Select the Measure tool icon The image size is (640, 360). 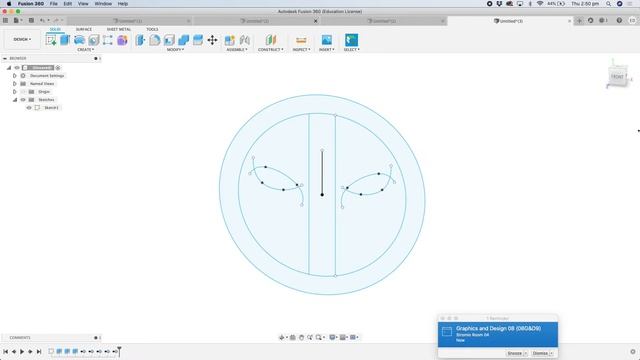coord(301,40)
